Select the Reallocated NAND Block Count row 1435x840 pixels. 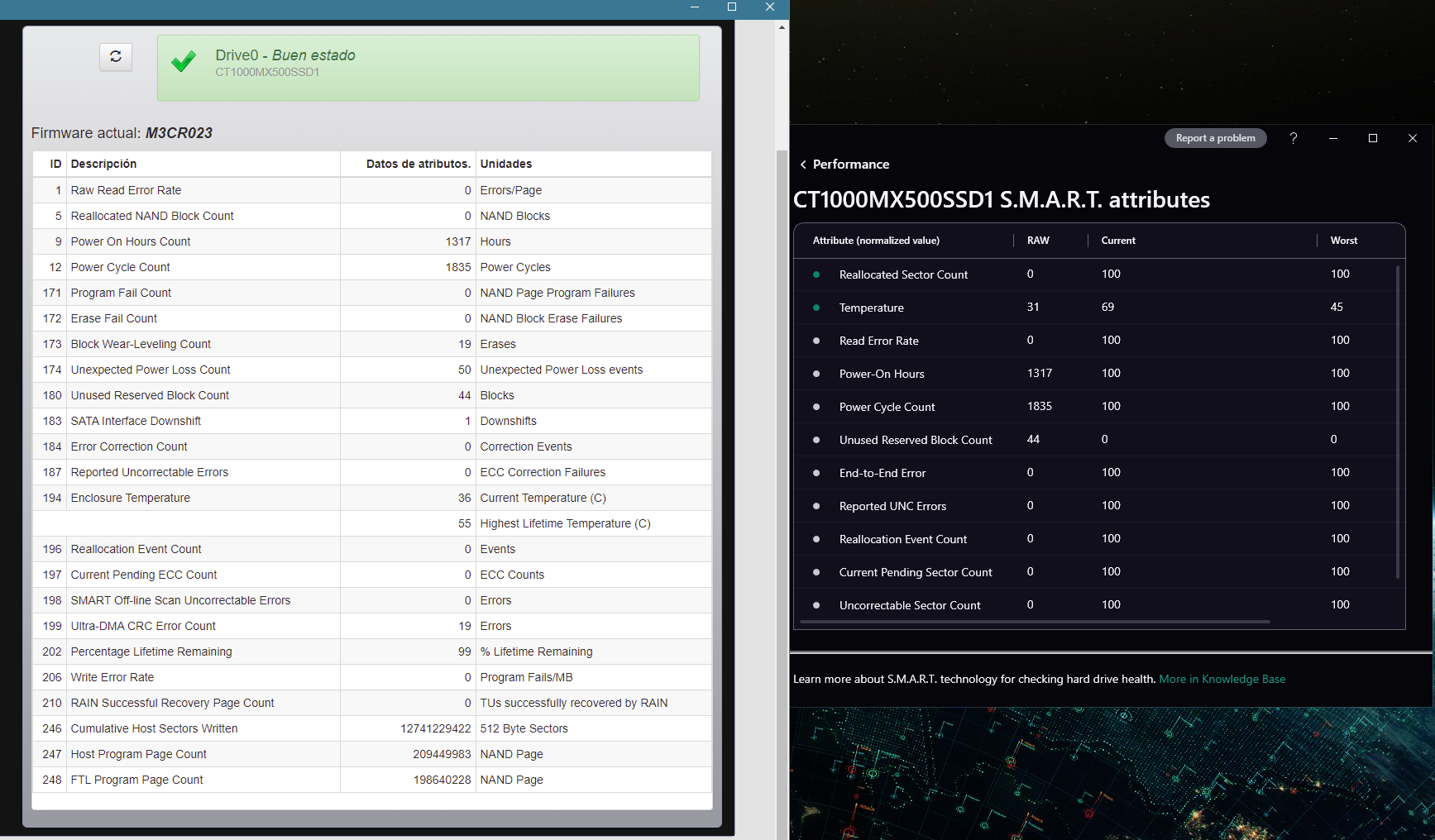coord(372,216)
